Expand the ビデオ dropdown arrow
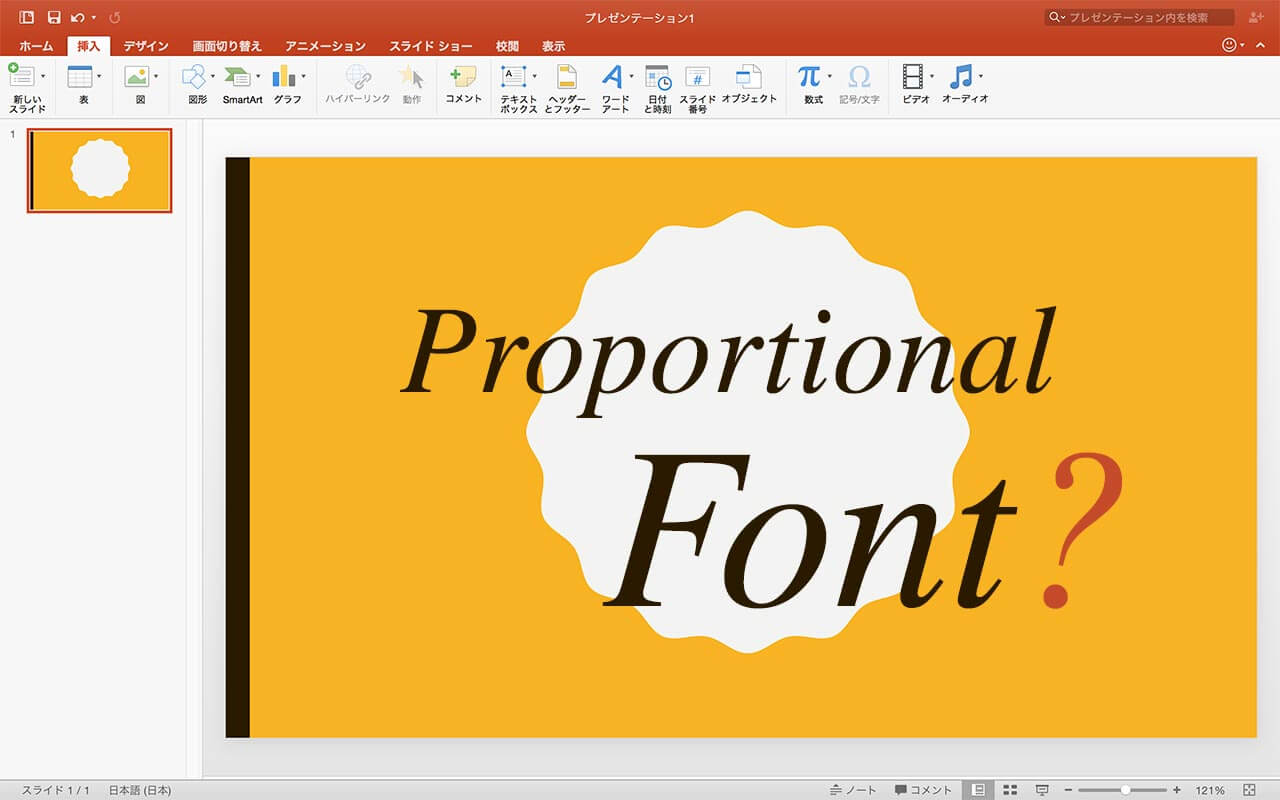This screenshot has height=800, width=1280. [932, 77]
